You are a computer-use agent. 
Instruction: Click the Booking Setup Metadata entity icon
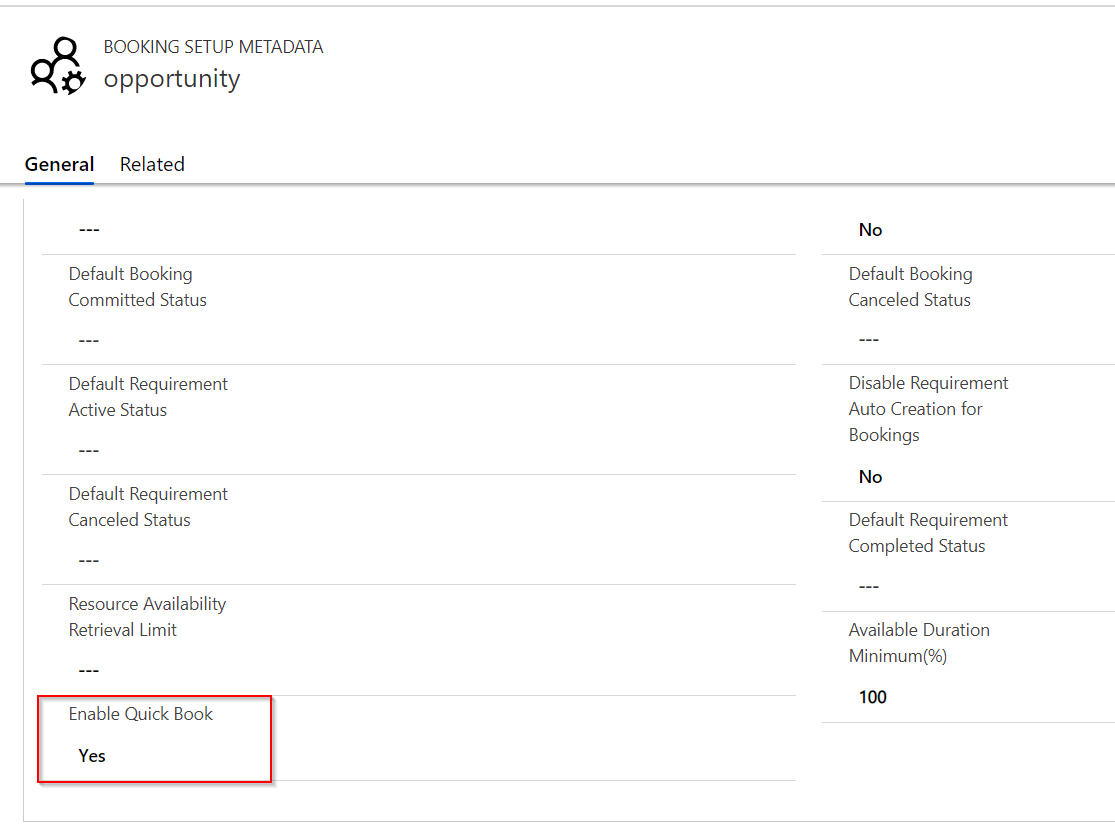click(x=57, y=67)
